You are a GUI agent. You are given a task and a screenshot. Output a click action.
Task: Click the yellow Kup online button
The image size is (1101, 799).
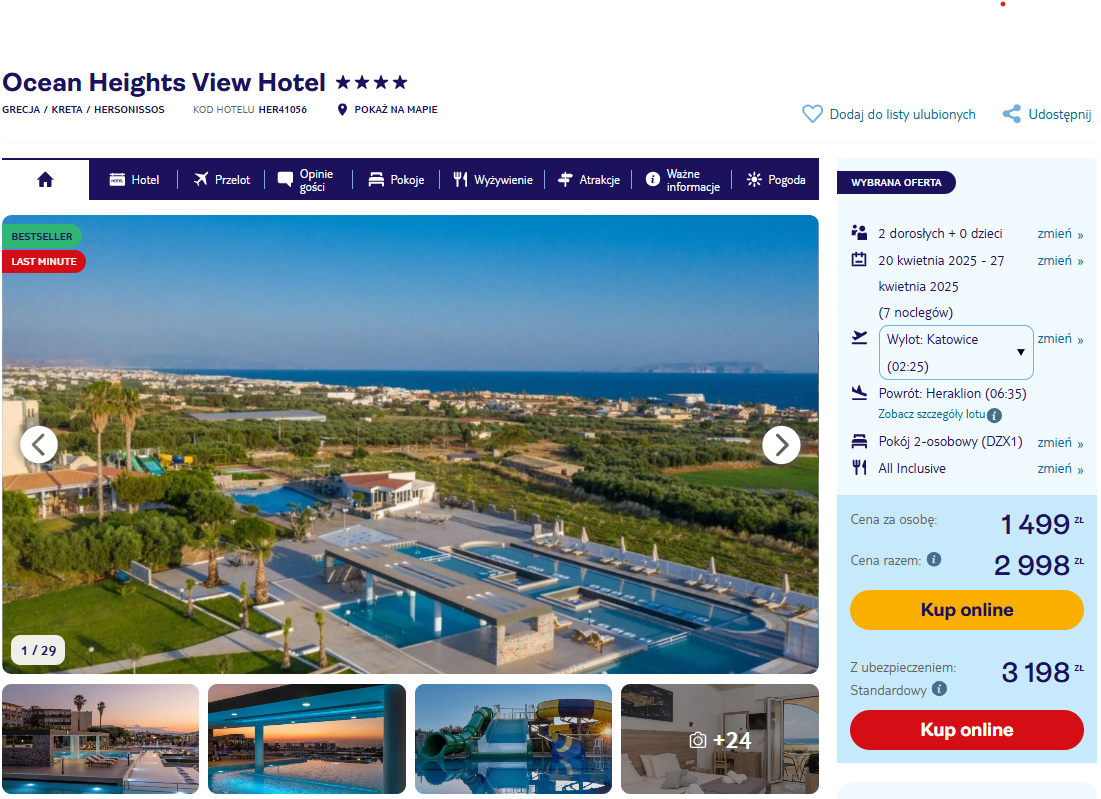click(x=967, y=609)
